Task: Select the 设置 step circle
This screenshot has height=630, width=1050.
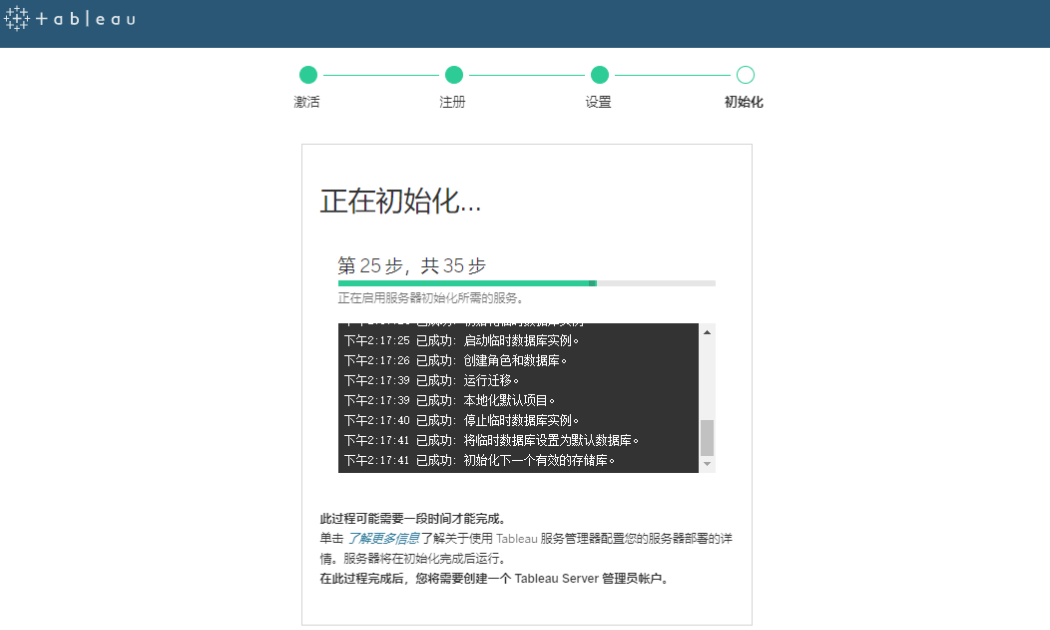Action: point(600,75)
